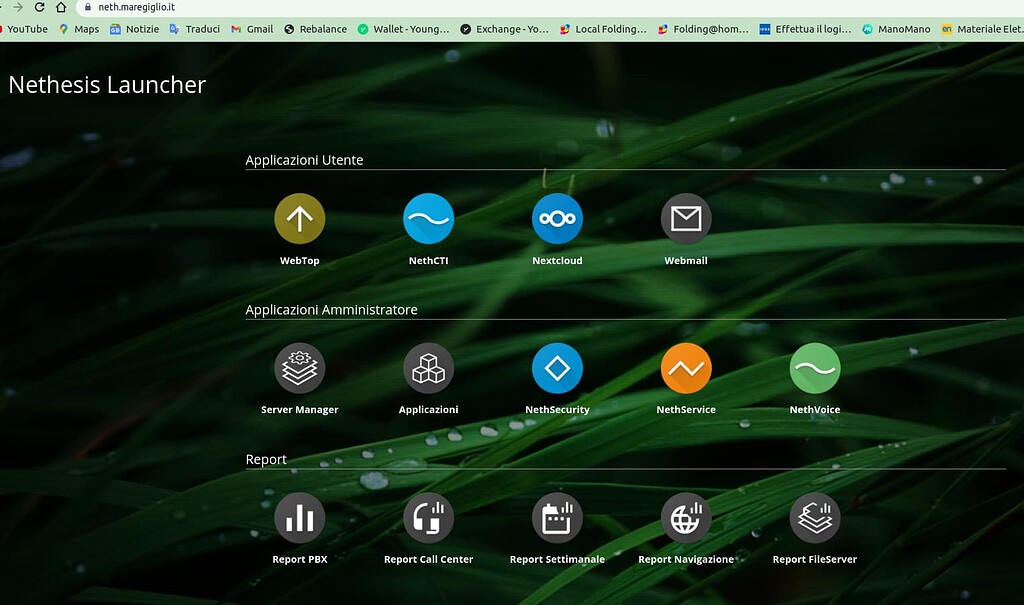Go to the browser home page
1024x605 pixels.
61,7
